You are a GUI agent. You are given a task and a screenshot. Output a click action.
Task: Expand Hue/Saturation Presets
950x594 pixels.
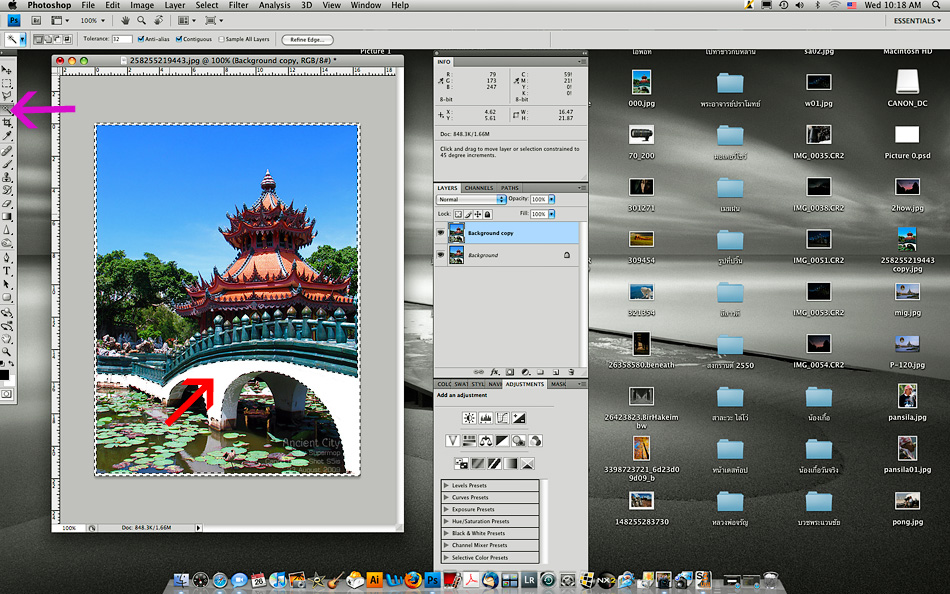tap(446, 521)
